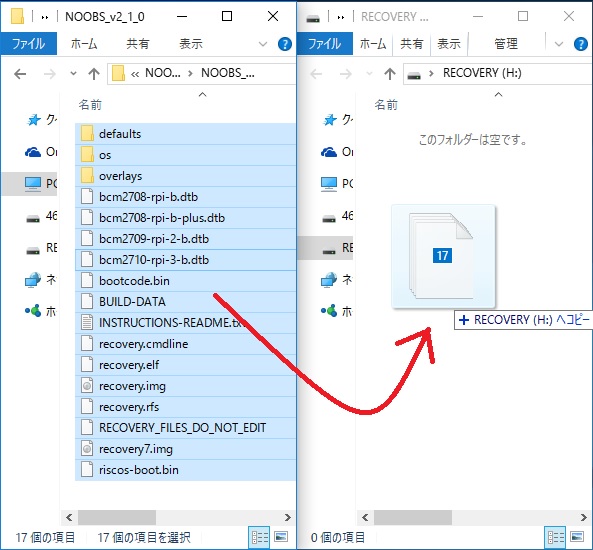
Task: Click the INSTRUCTIONS-README.txt file icon
Action: pos(87,323)
